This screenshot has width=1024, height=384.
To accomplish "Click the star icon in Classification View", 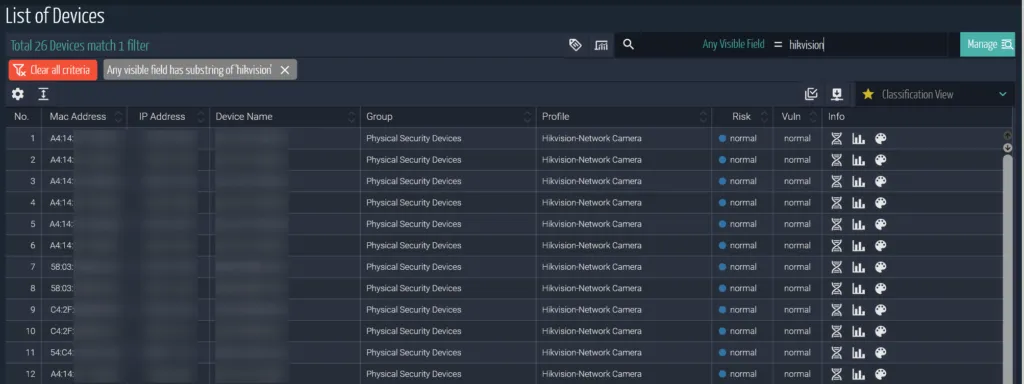I will point(867,94).
